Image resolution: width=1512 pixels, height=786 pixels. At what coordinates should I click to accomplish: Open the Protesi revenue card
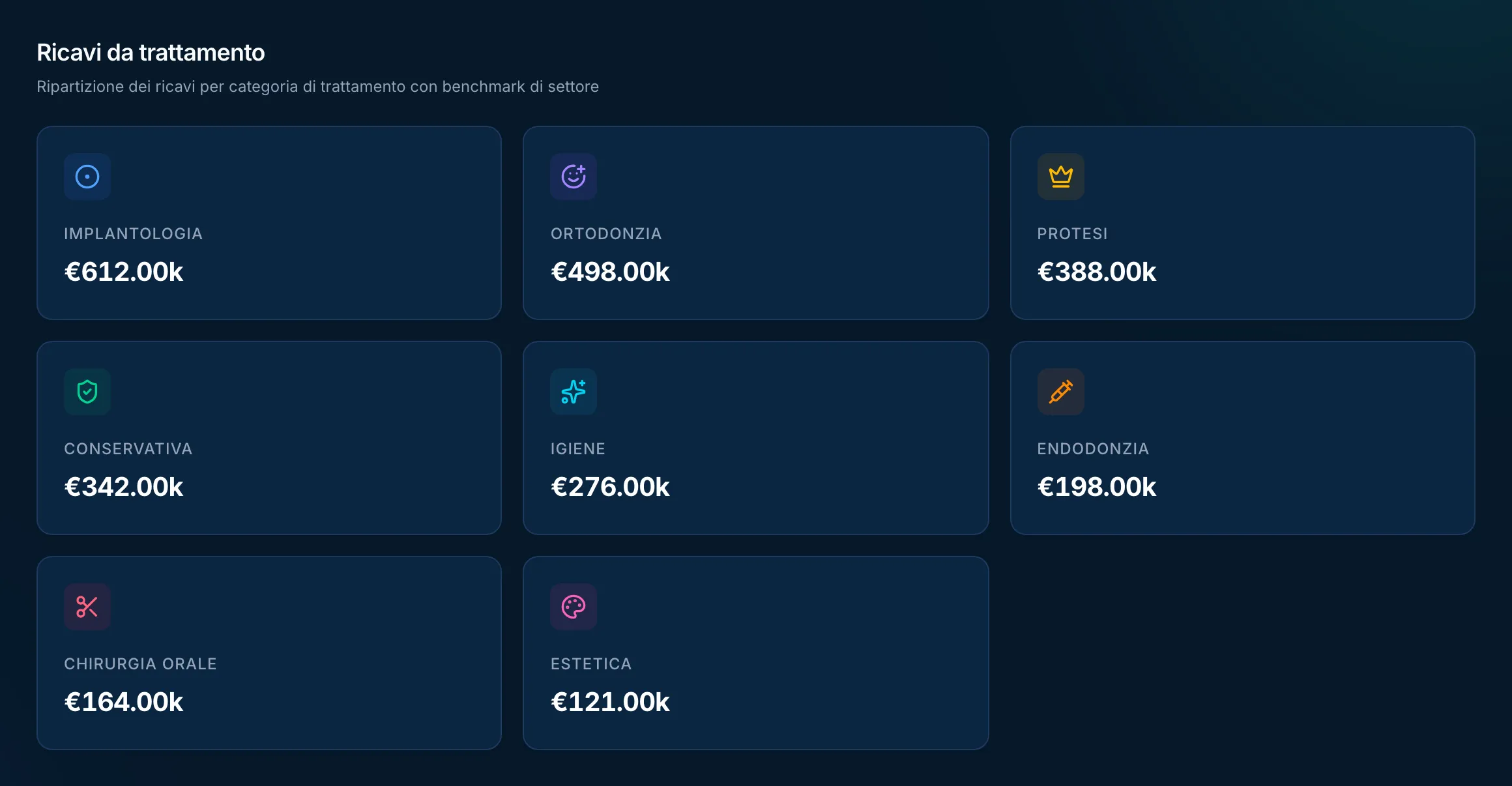pyautogui.click(x=1242, y=223)
